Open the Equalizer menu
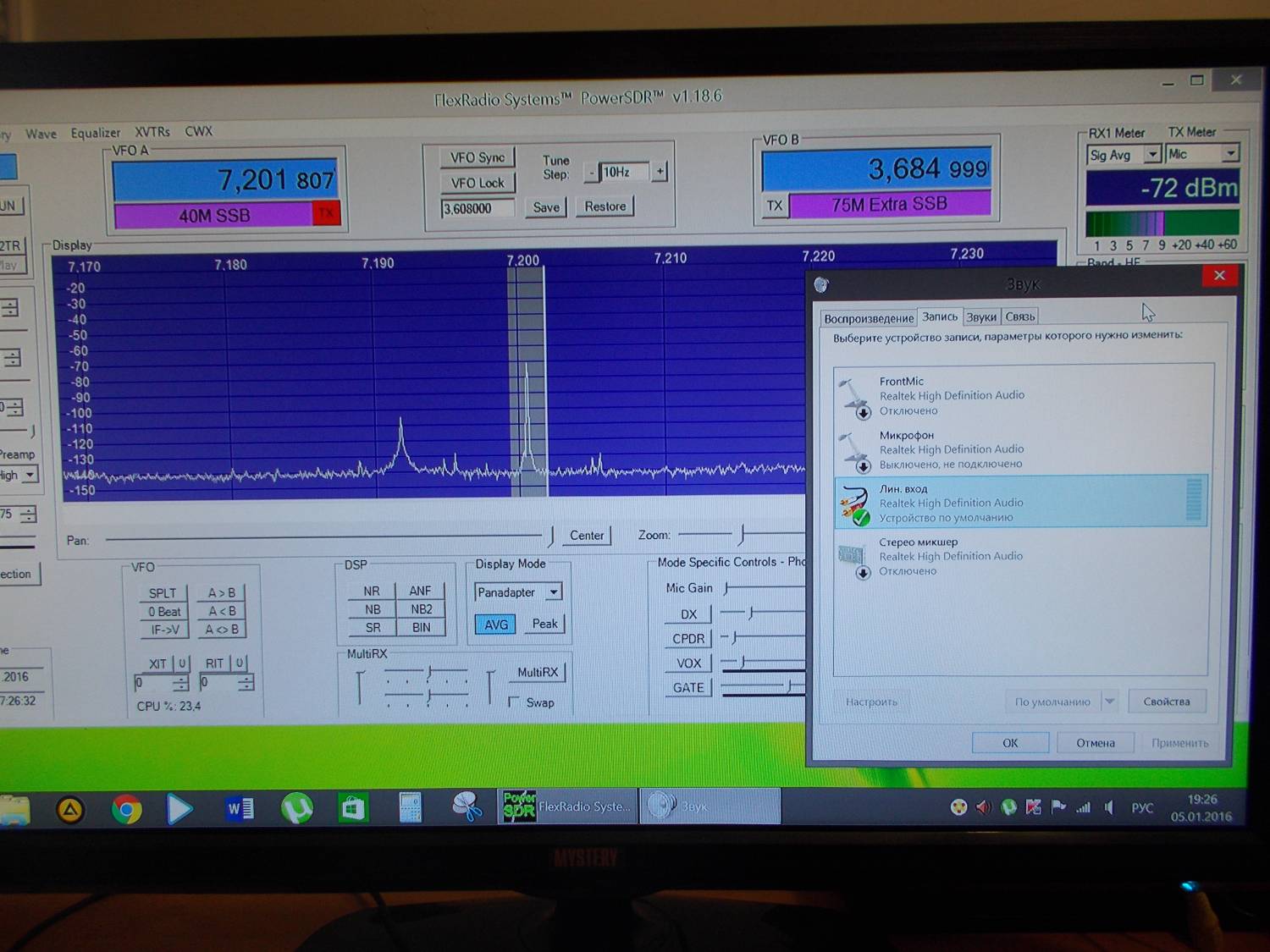1270x952 pixels. [x=96, y=133]
